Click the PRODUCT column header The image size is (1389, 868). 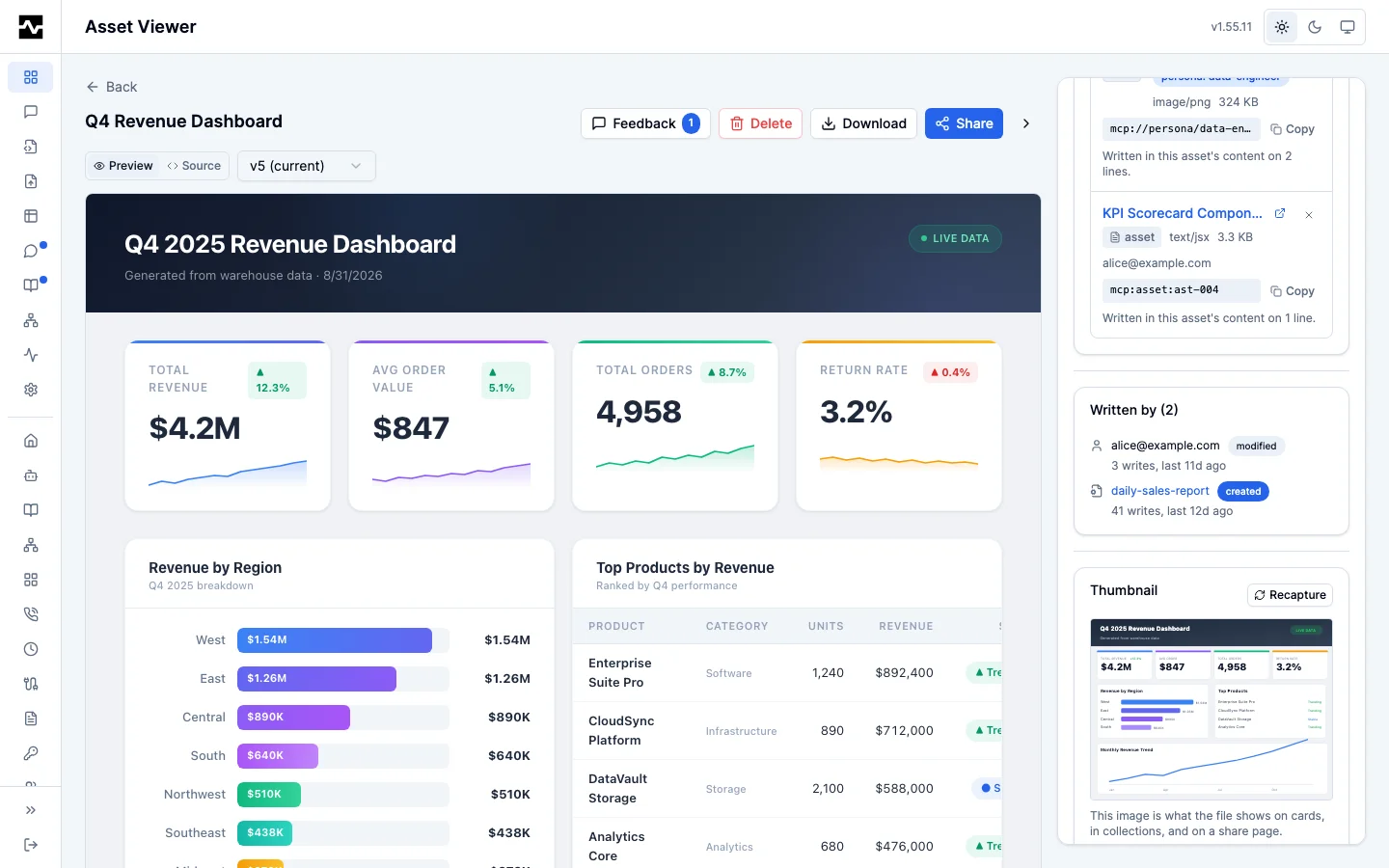point(616,626)
